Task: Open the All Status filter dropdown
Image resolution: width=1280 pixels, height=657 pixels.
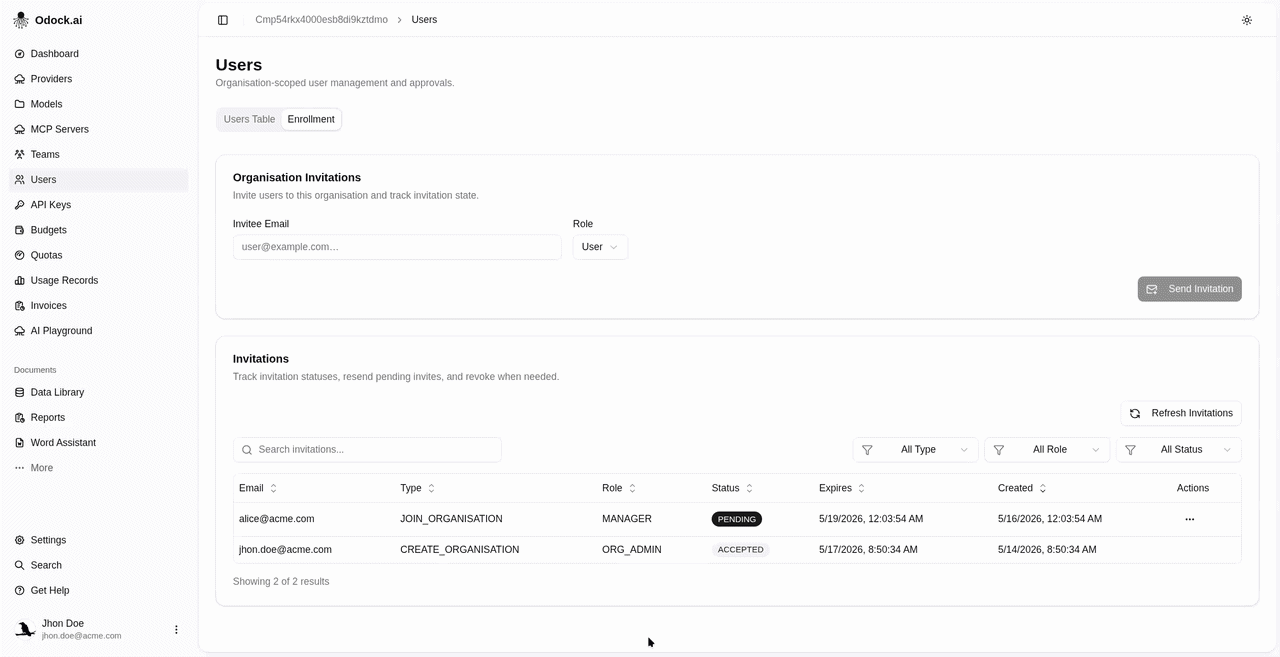Action: pyautogui.click(x=1179, y=450)
